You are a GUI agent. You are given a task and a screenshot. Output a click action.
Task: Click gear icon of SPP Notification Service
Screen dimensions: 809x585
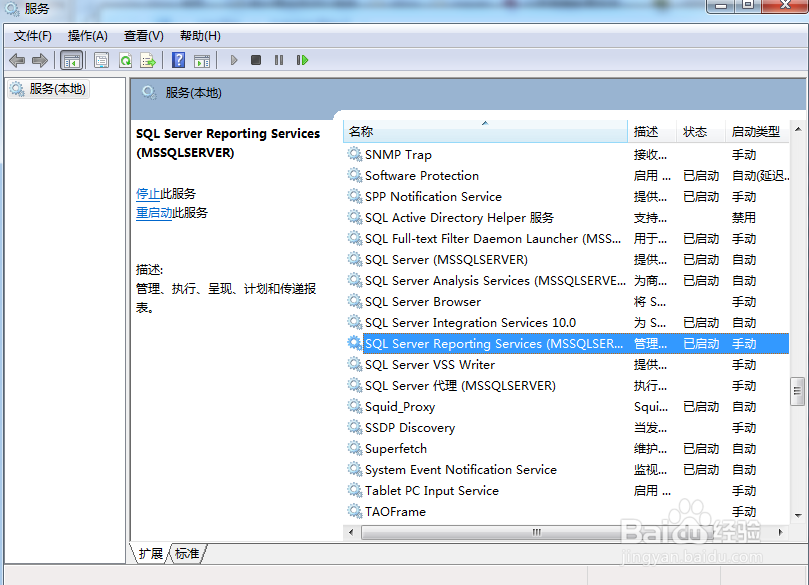354,197
